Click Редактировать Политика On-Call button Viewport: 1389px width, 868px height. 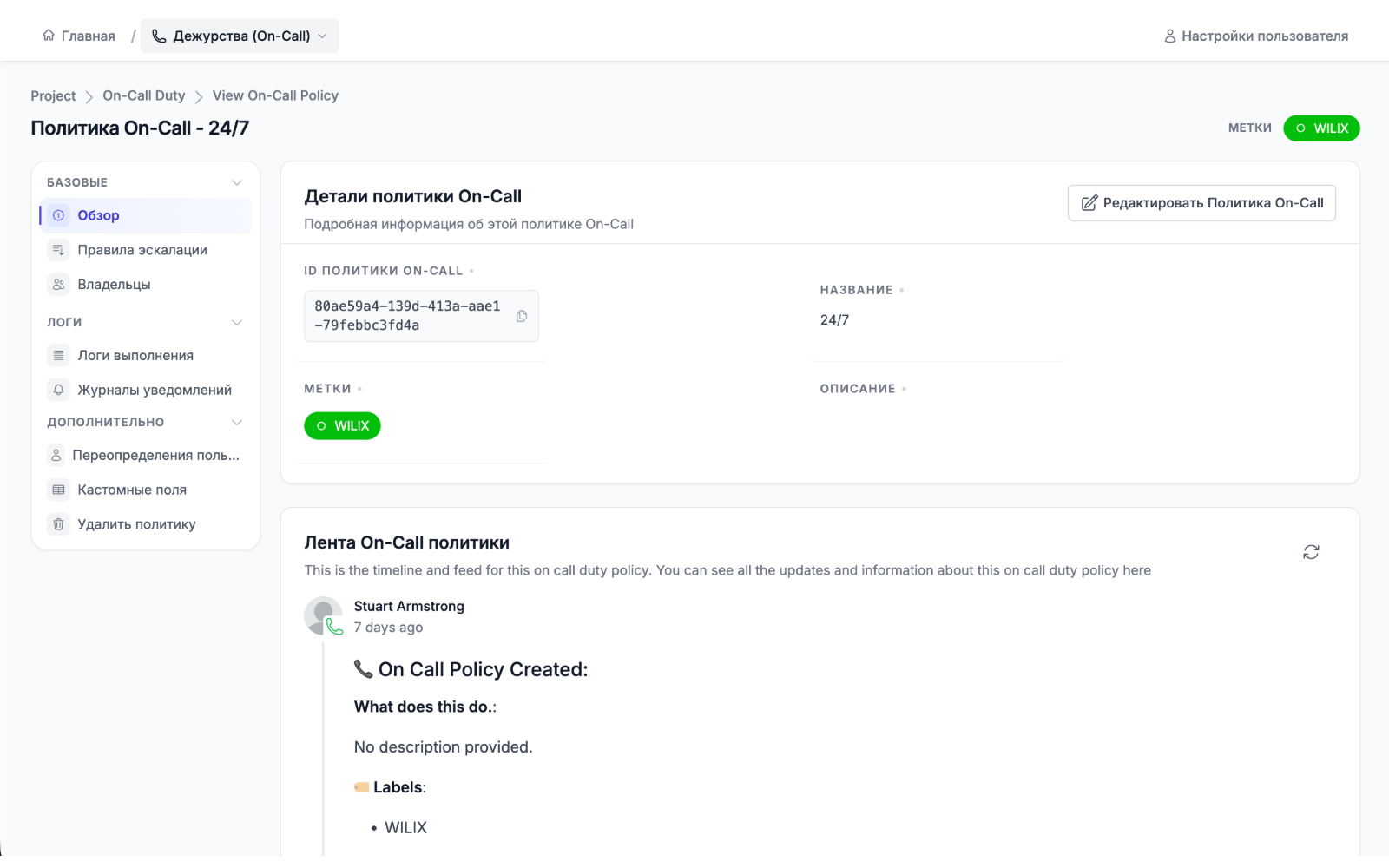[x=1201, y=203]
